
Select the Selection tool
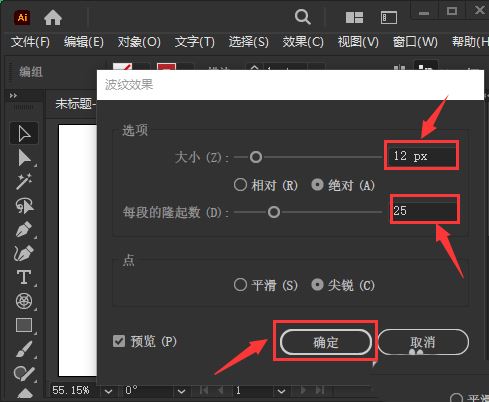coord(24,134)
